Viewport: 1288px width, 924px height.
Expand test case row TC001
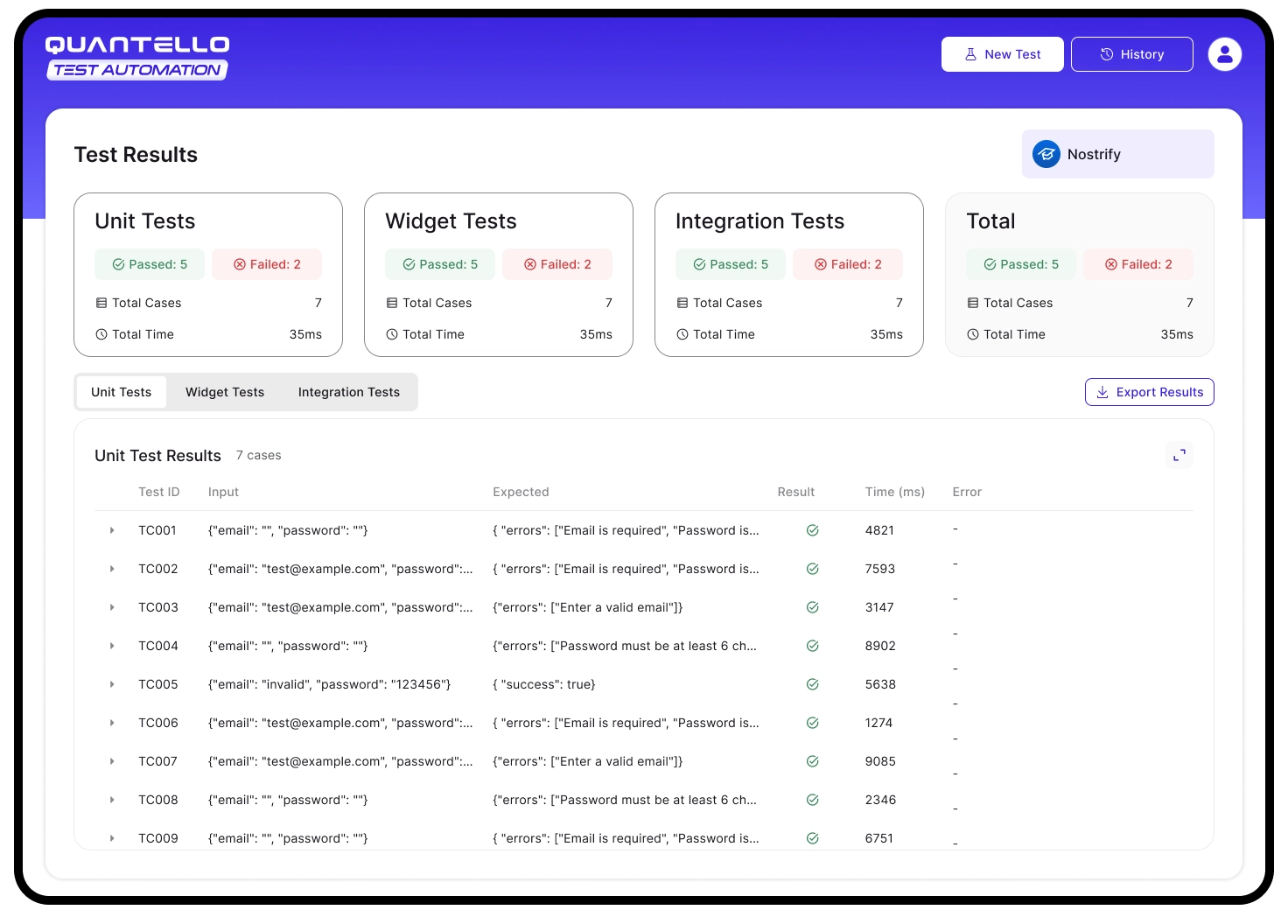[112, 530]
